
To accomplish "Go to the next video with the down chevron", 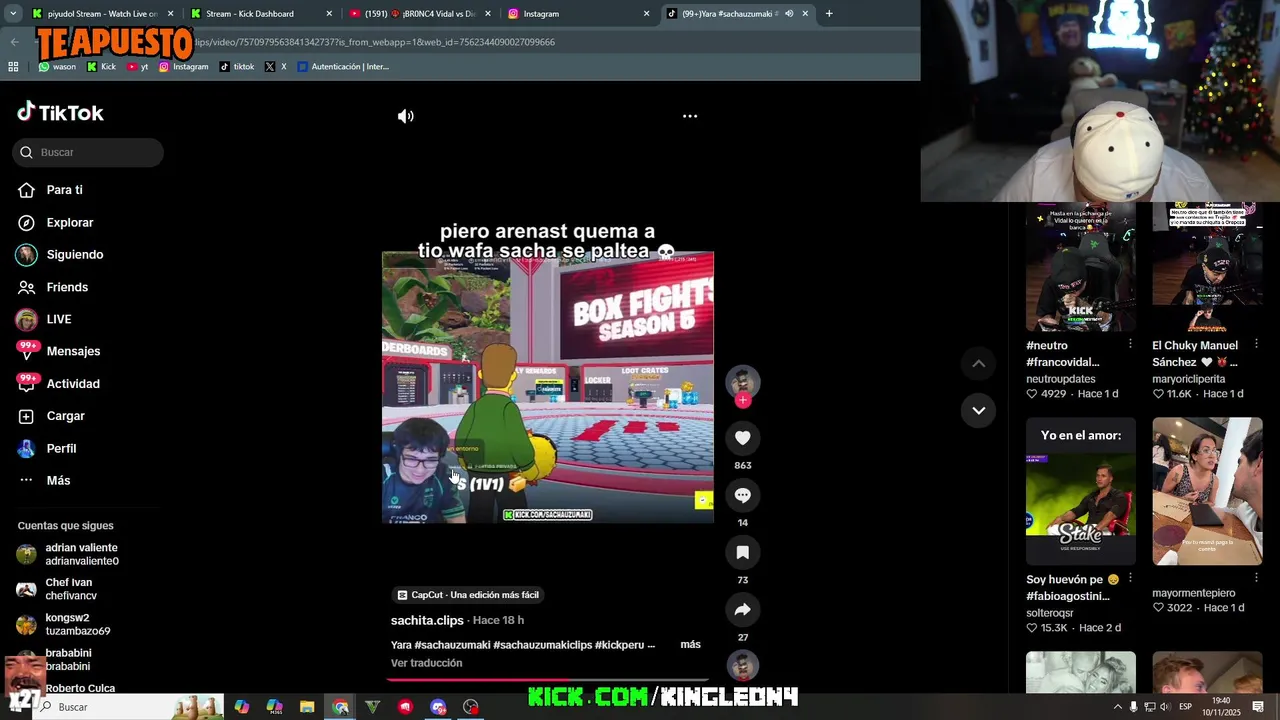I will [978, 410].
